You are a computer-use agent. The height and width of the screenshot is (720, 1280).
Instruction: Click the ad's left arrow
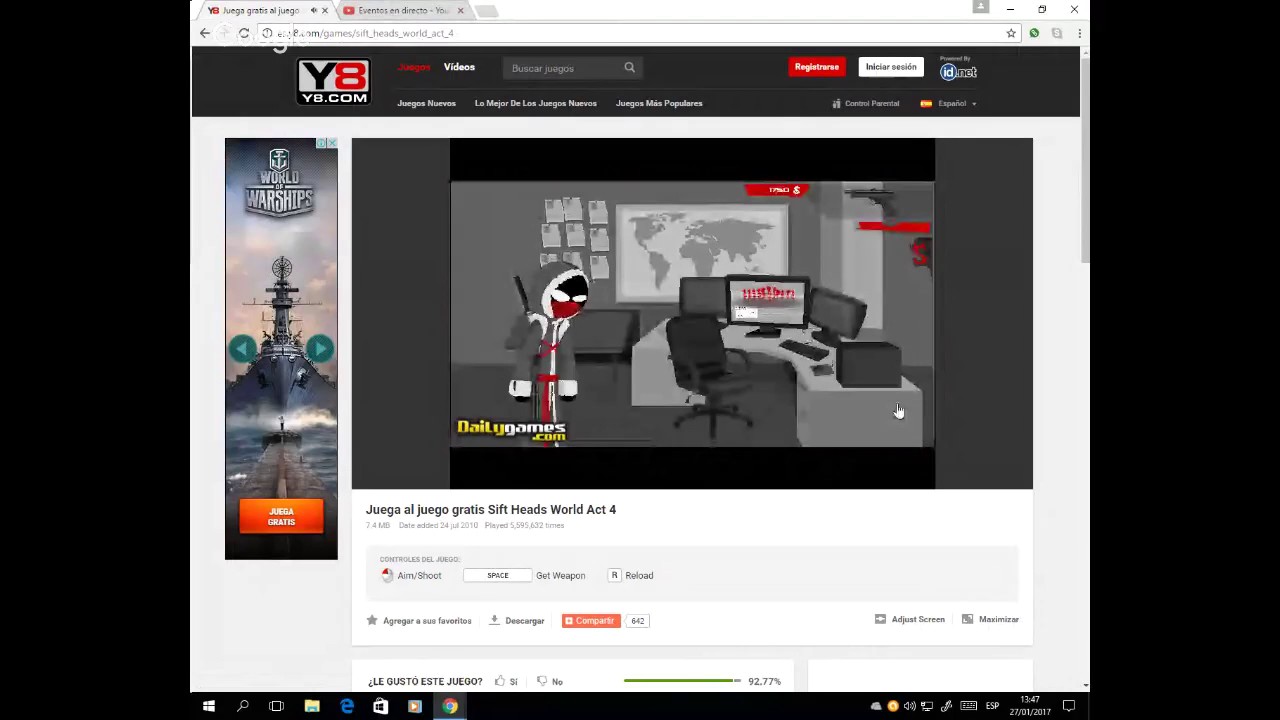[242, 348]
